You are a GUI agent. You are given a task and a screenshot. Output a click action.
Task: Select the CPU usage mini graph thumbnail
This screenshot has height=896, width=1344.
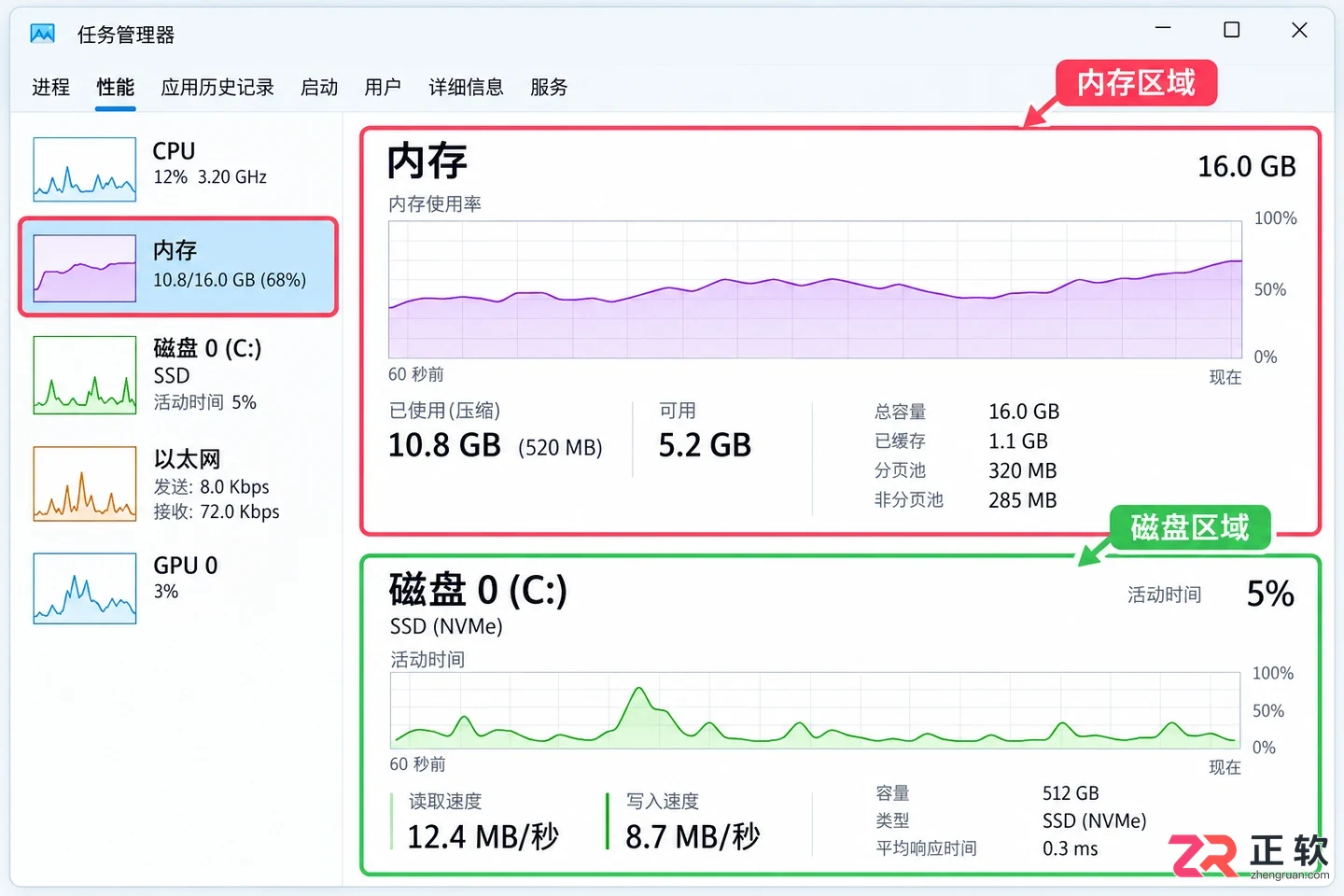(x=85, y=169)
